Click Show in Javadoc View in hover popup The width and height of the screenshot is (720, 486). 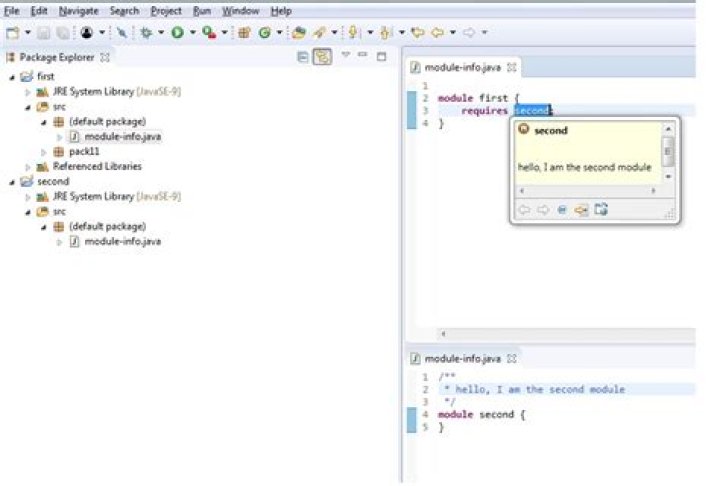tap(562, 210)
